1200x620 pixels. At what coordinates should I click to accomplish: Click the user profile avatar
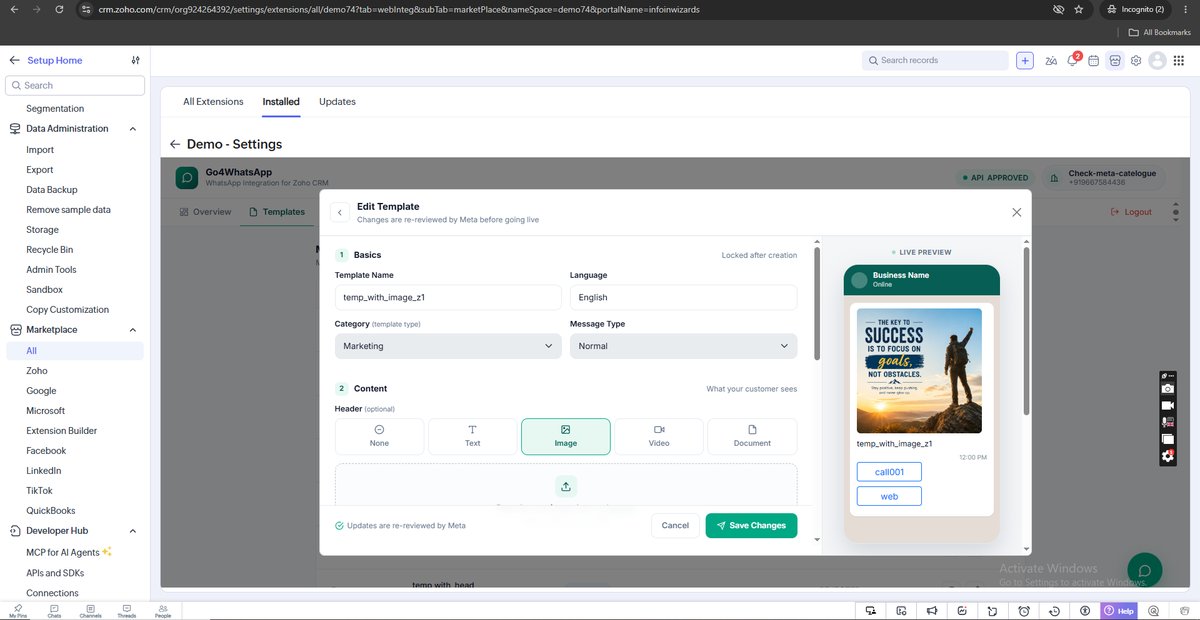1157,61
